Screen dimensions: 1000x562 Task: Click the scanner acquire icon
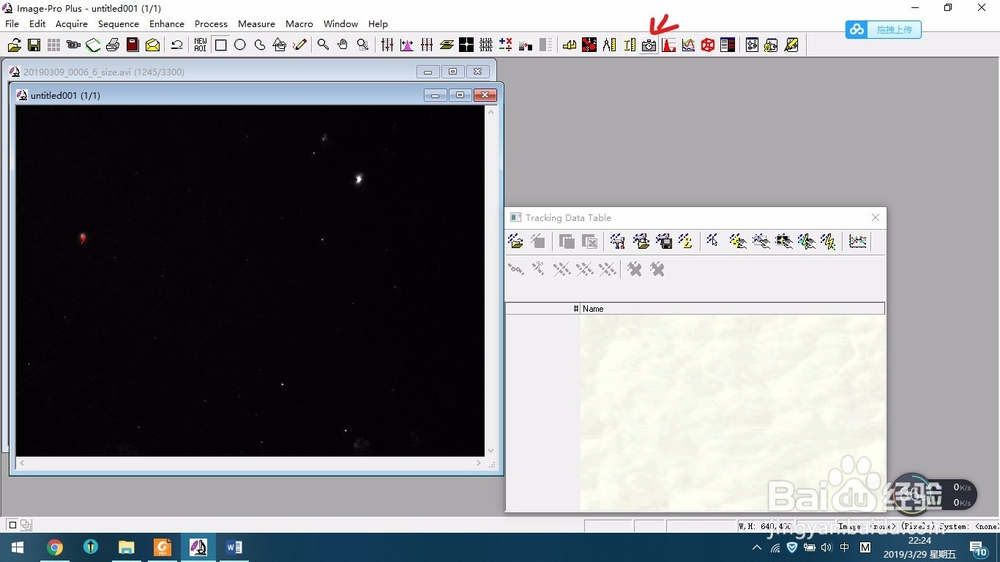[93, 45]
